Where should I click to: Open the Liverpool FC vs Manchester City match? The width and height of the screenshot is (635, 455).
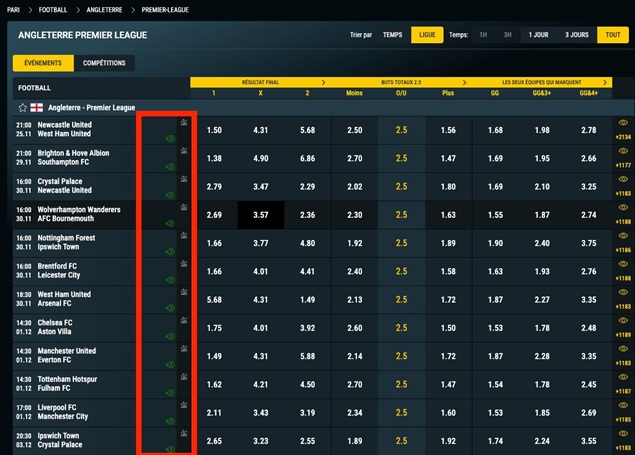tap(62, 412)
